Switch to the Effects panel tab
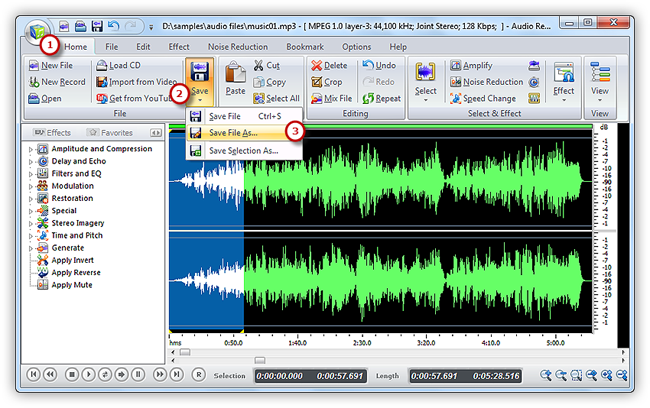The image size is (650, 408). 53,133
